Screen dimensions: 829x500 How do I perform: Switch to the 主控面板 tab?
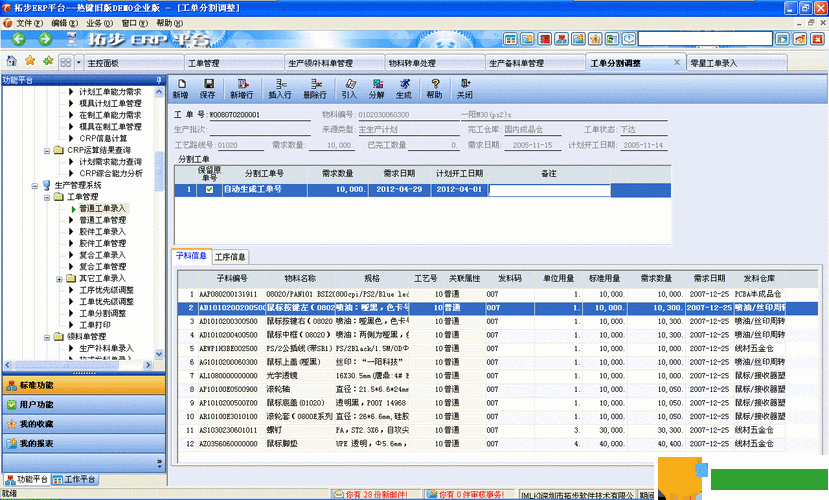click(133, 63)
